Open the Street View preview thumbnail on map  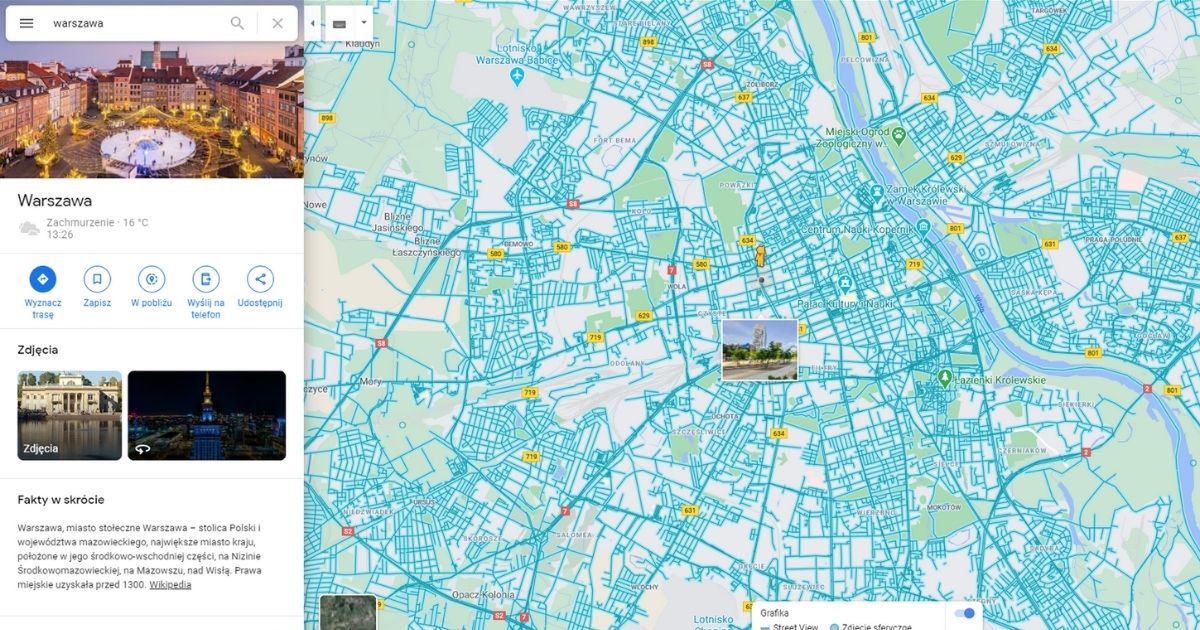[760, 350]
